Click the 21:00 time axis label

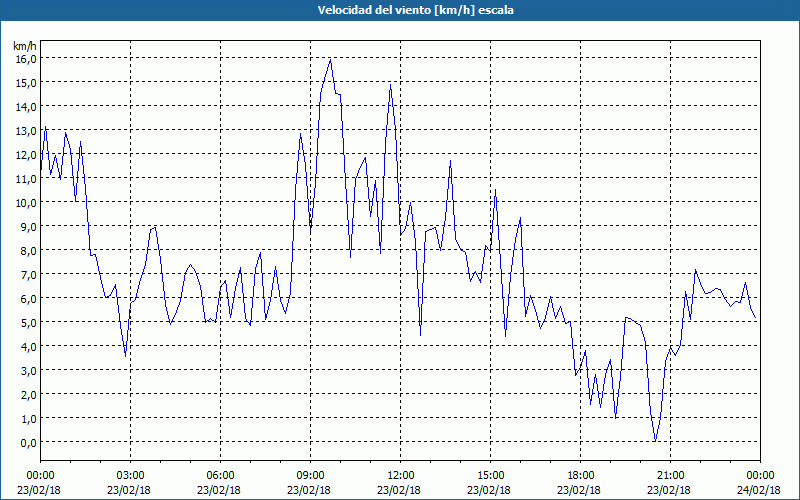pos(670,476)
